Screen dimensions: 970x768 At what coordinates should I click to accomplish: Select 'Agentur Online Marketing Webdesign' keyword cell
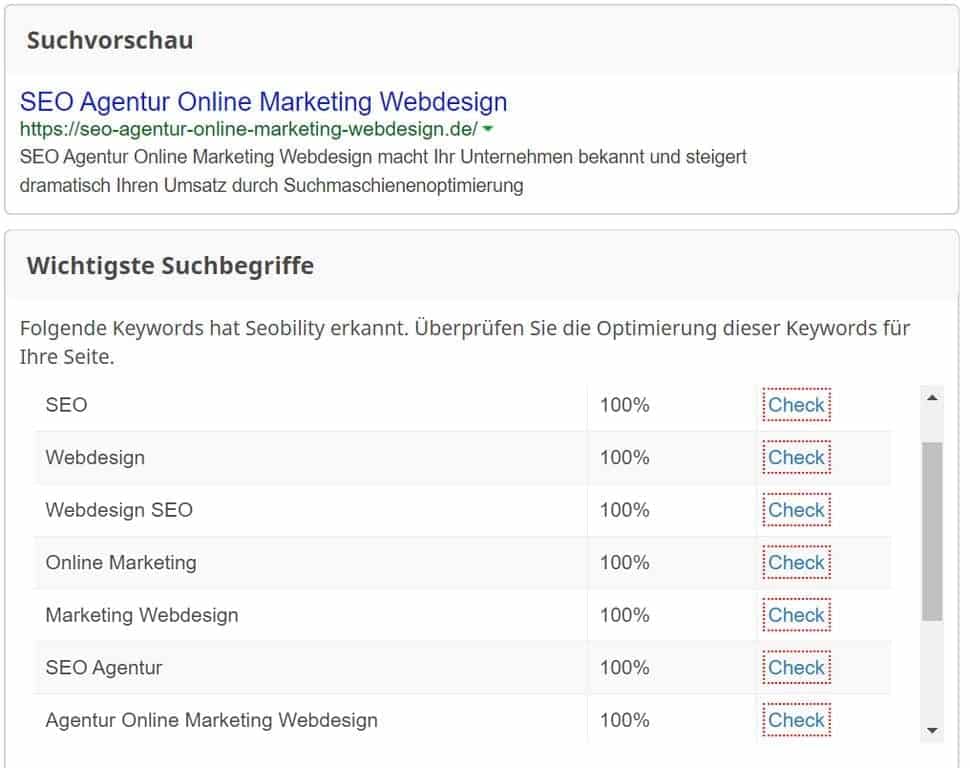point(311,720)
